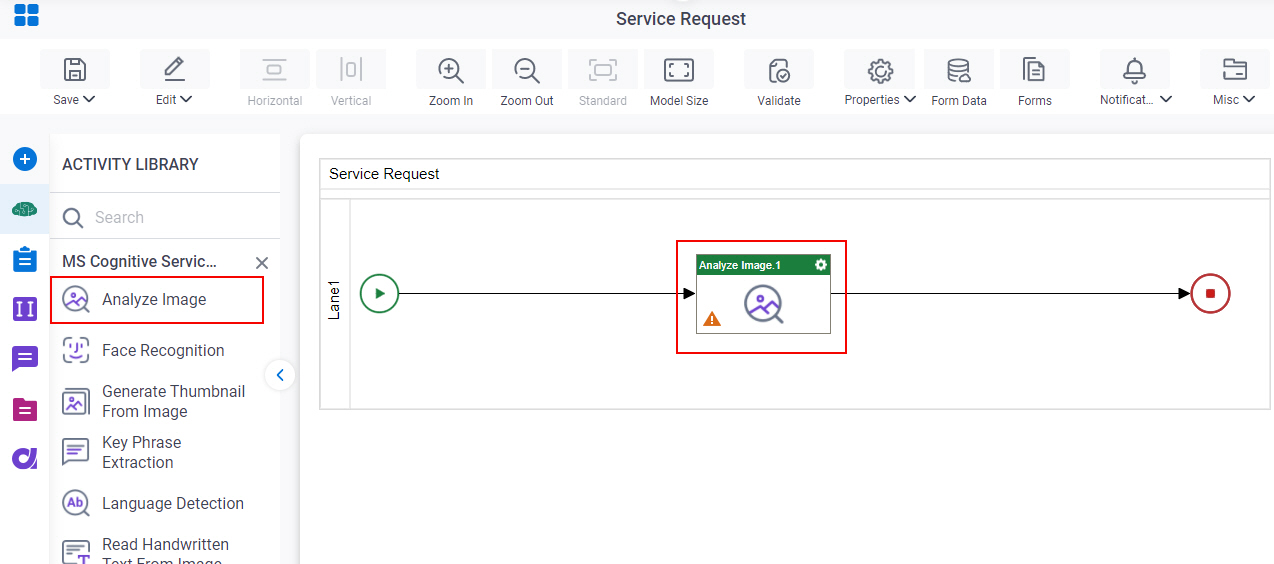Screen dimensions: 1274x564
Task: Expand the Properties dropdown arrow
Action: click(910, 99)
